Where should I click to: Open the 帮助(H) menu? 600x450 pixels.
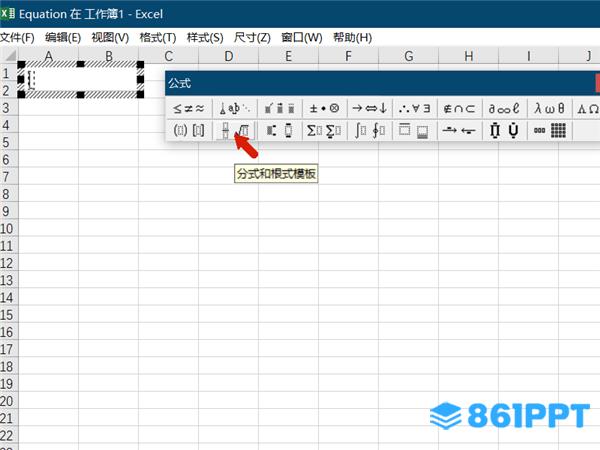352,38
